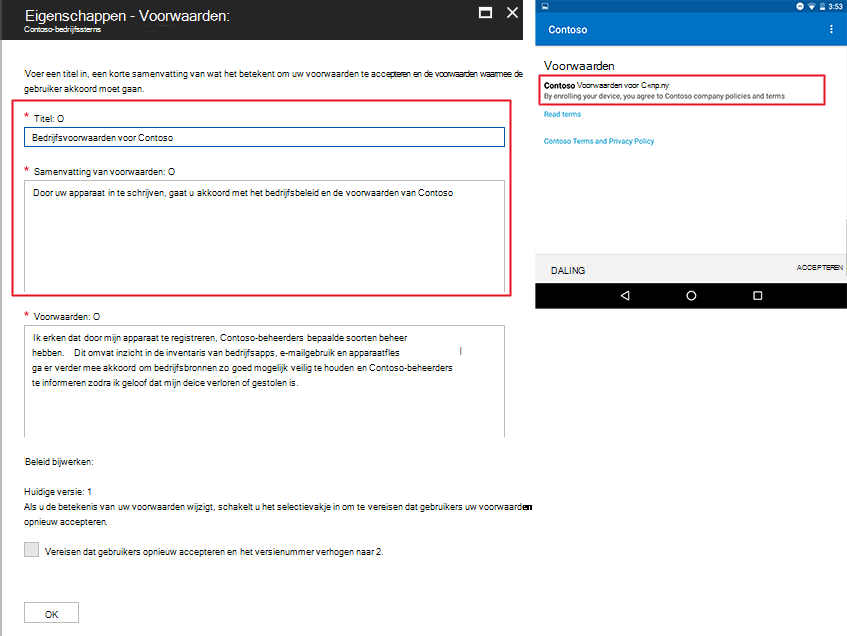The image size is (847, 636).
Task: Click the OK button
Action: tap(51, 613)
